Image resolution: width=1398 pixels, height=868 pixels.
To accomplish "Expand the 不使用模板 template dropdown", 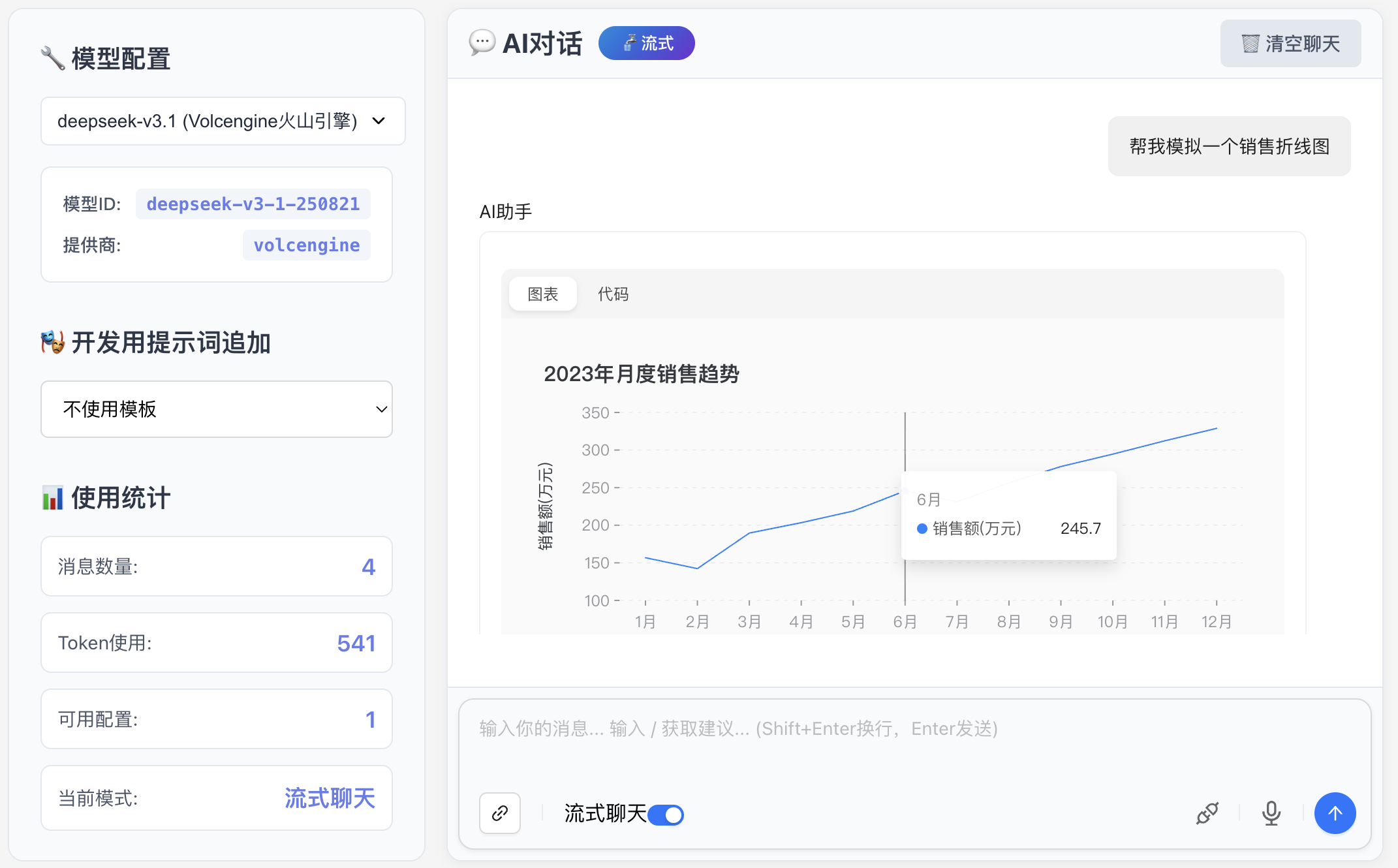I will pyautogui.click(x=216, y=409).
